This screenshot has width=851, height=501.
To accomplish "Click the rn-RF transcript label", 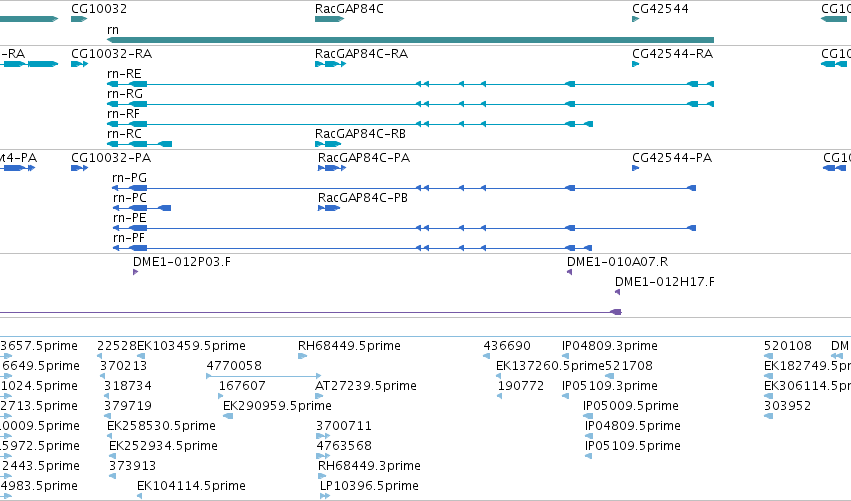I will 123,114.
